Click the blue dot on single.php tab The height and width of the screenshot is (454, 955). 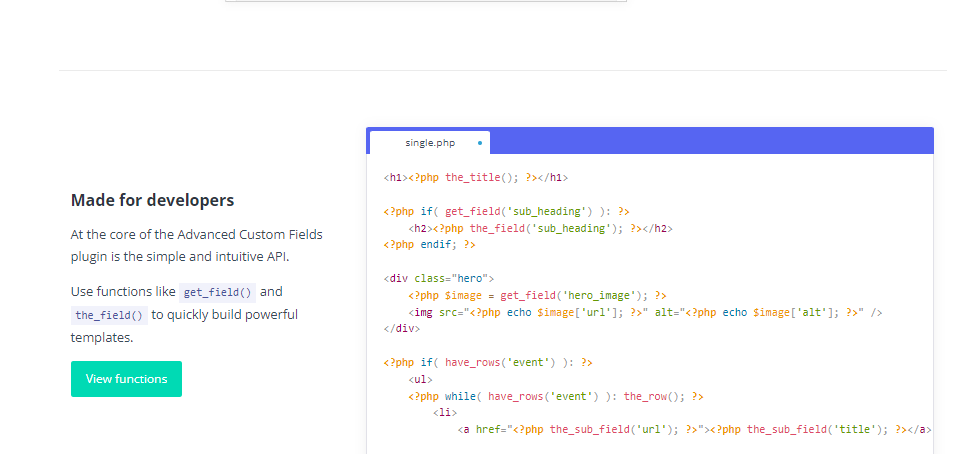pos(480,143)
